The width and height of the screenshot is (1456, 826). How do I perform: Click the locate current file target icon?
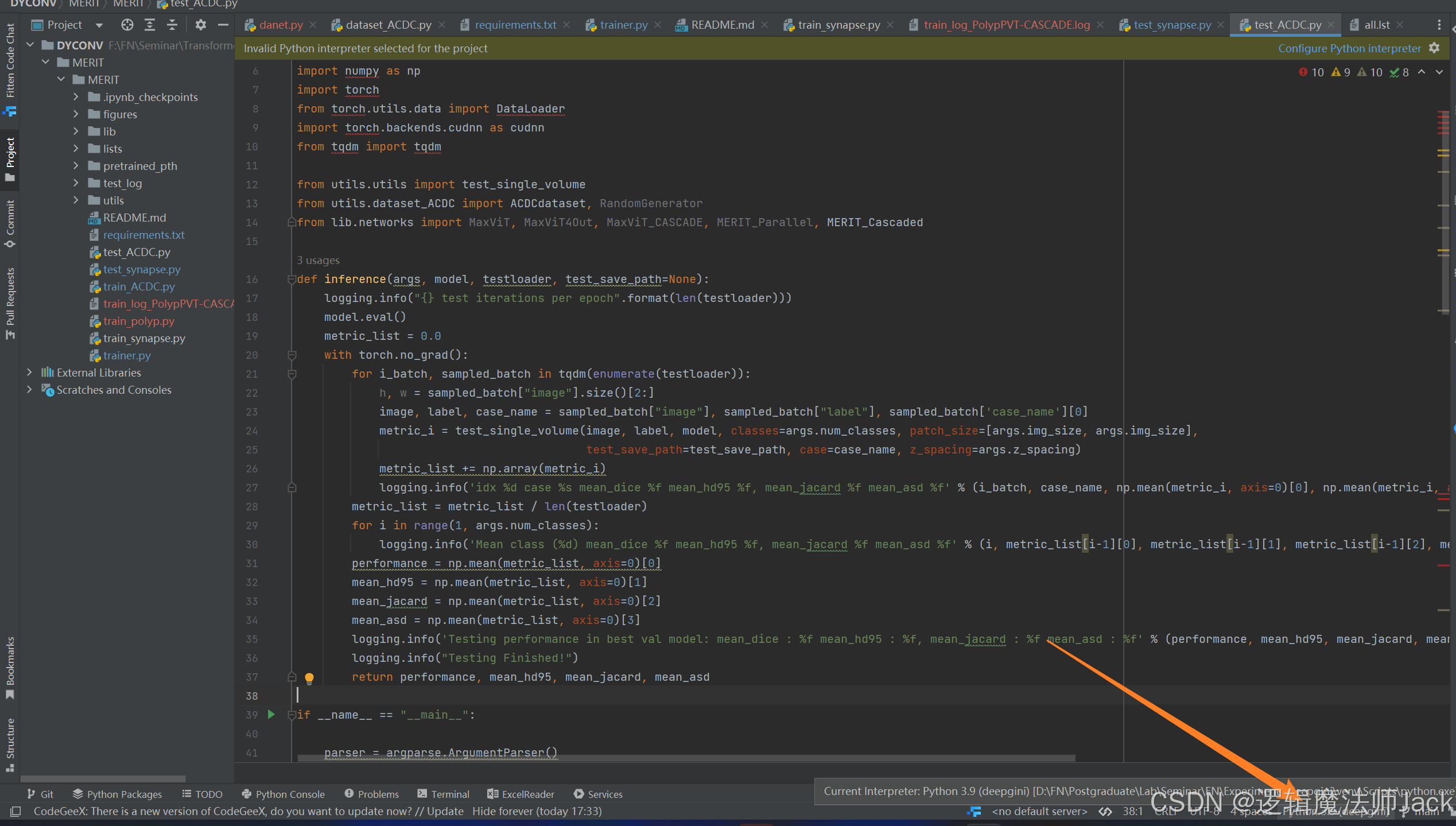pyautogui.click(x=127, y=25)
